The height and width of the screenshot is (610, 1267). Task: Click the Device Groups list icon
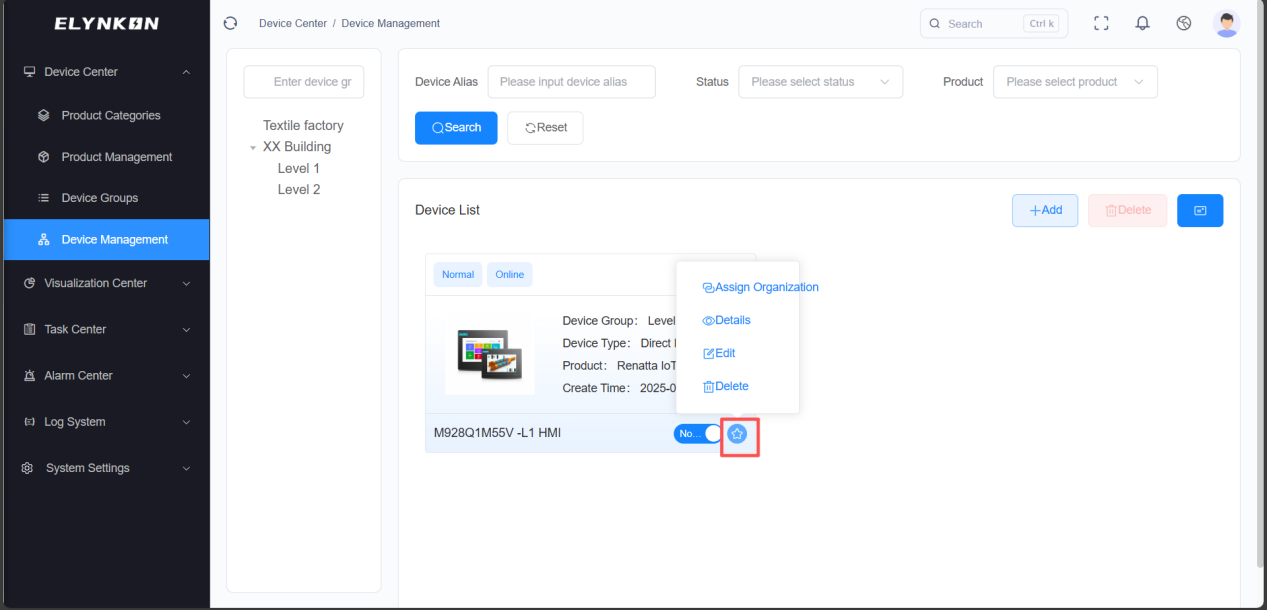pyautogui.click(x=43, y=198)
